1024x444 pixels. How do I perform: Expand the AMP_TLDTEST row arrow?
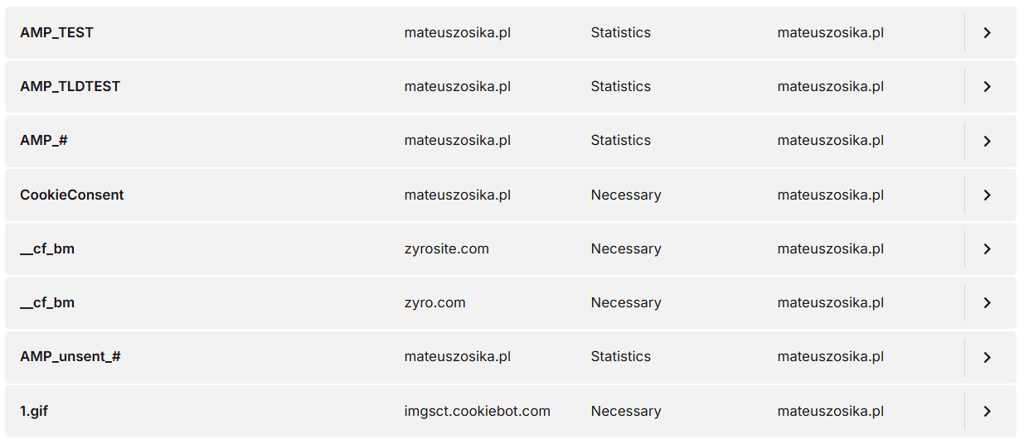[987, 87]
